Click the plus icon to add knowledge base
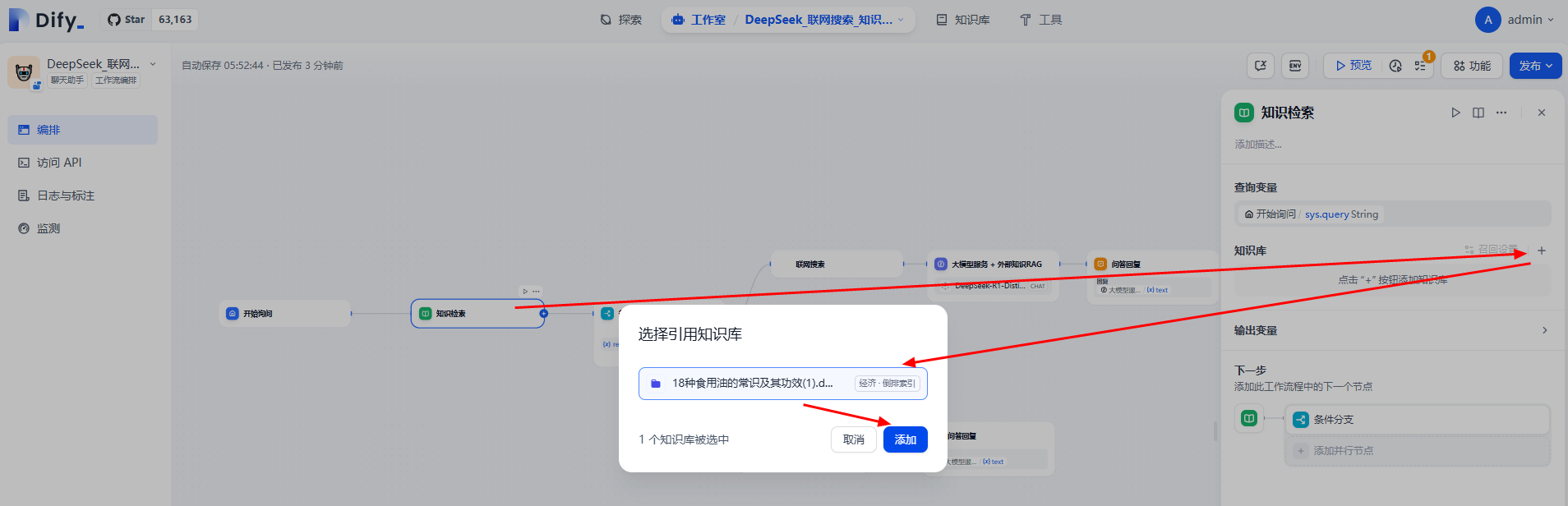This screenshot has height=506, width=1568. 1542,251
